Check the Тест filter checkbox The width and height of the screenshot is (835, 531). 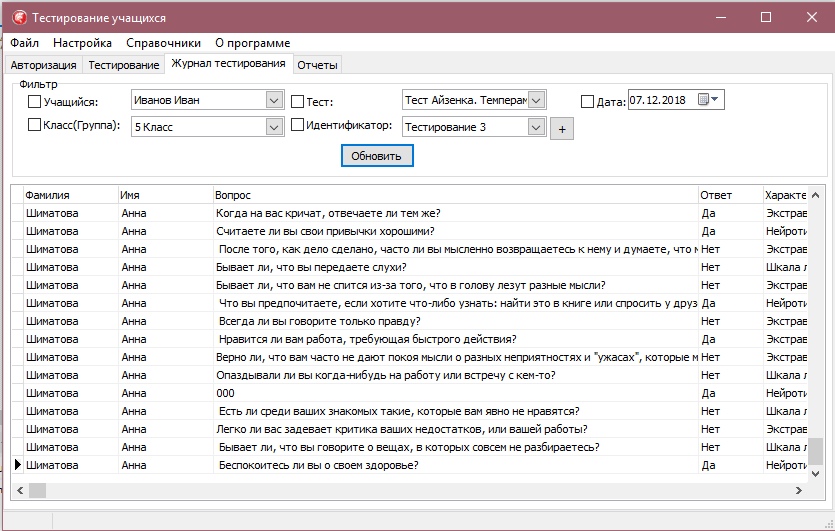[298, 102]
